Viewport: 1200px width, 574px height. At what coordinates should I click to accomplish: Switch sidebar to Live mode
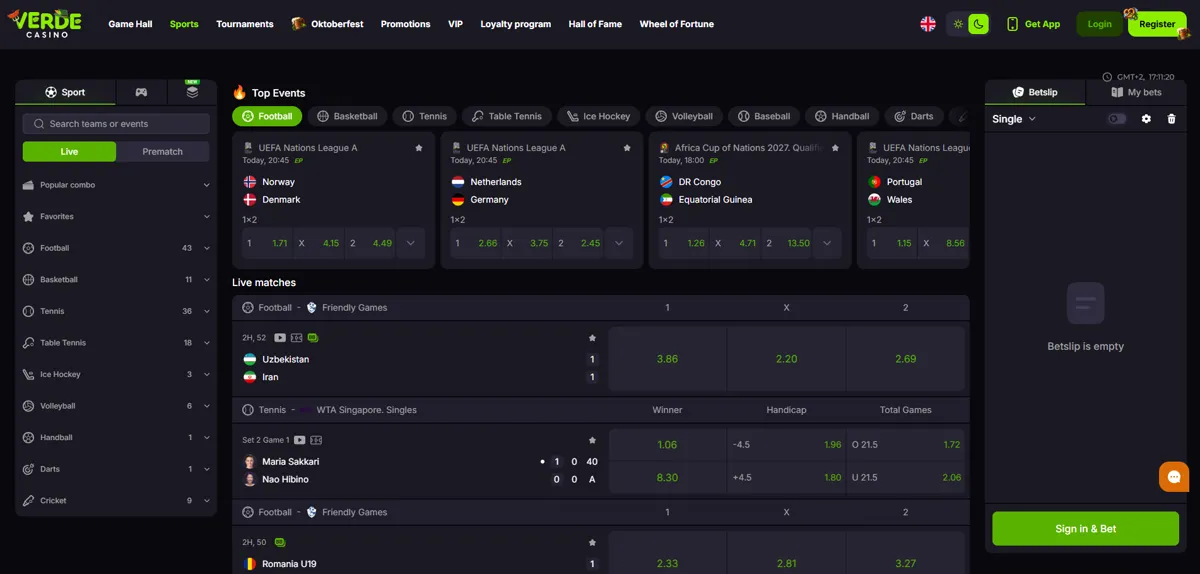coord(69,152)
